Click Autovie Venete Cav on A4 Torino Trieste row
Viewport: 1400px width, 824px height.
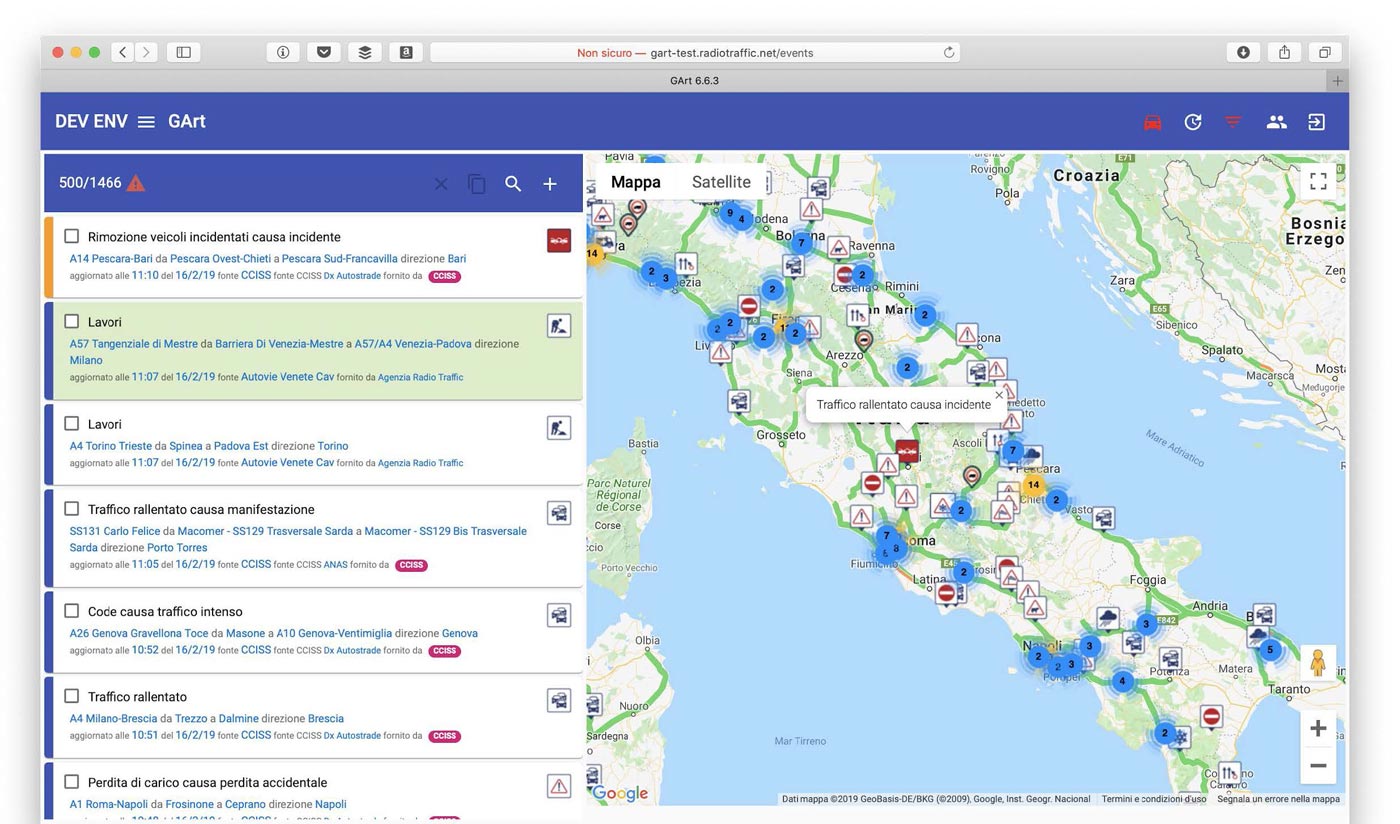tap(287, 463)
